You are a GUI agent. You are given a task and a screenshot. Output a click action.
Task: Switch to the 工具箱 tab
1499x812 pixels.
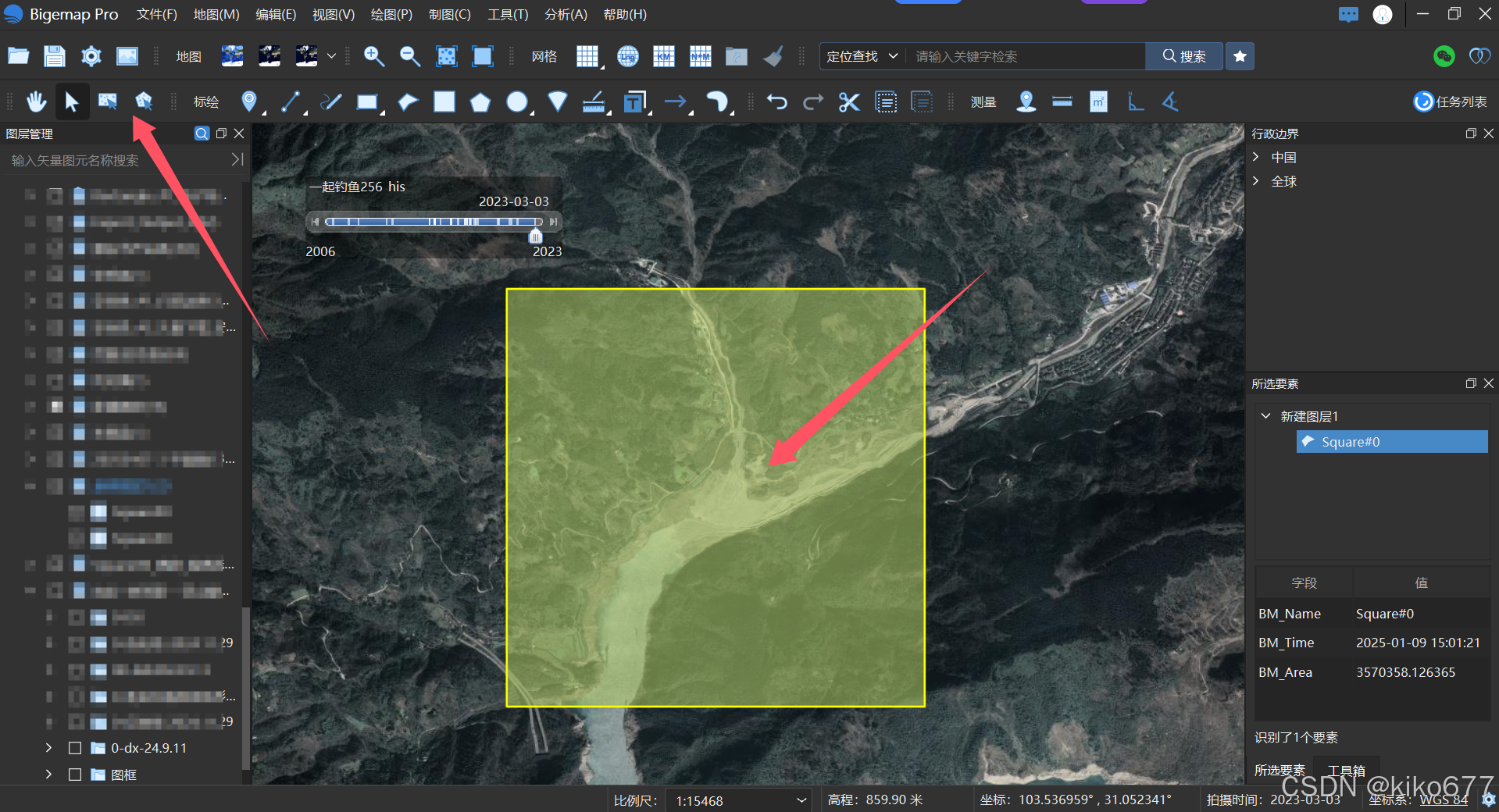tap(1347, 771)
